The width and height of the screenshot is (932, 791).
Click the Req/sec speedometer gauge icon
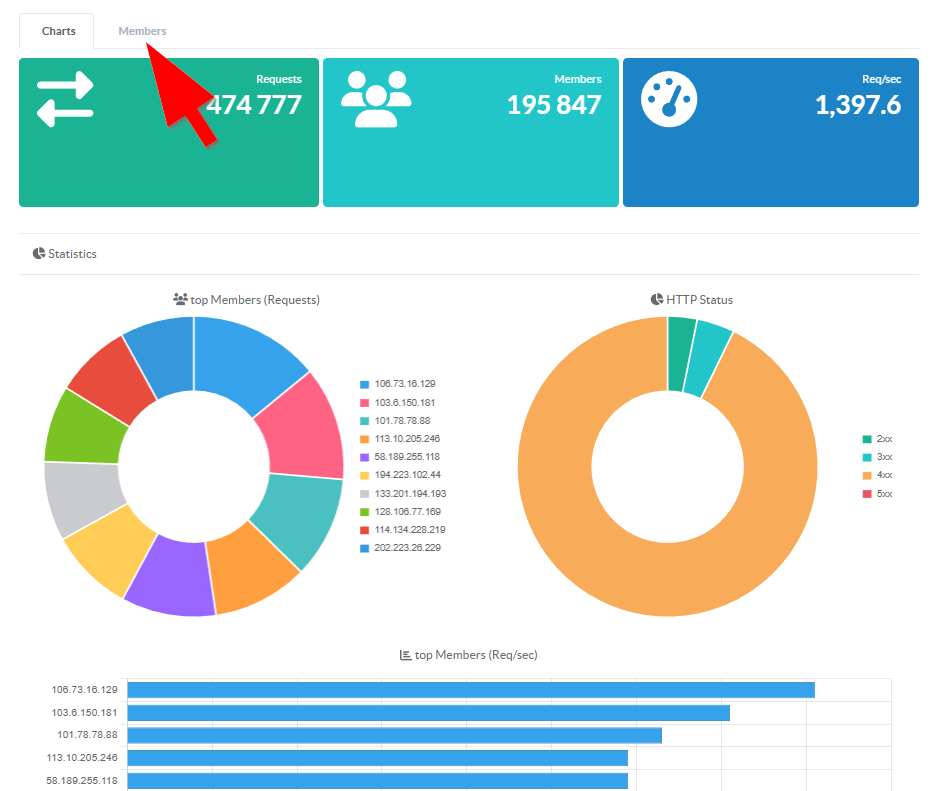tap(668, 99)
